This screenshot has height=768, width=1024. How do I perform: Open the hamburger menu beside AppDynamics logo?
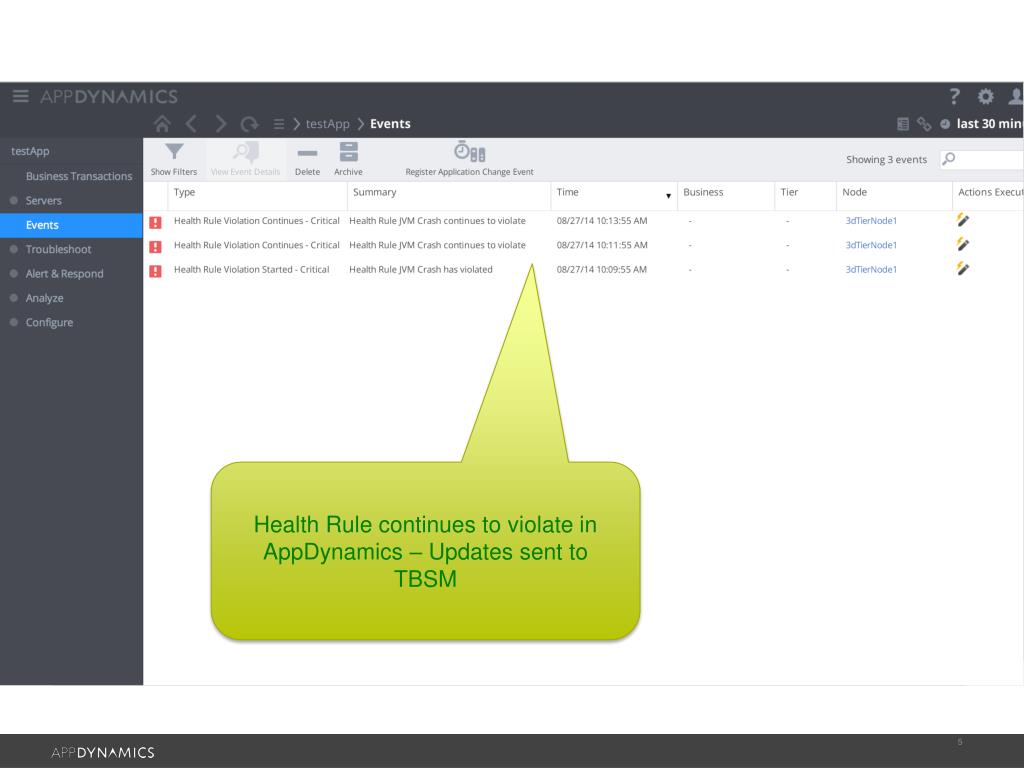pyautogui.click(x=20, y=97)
